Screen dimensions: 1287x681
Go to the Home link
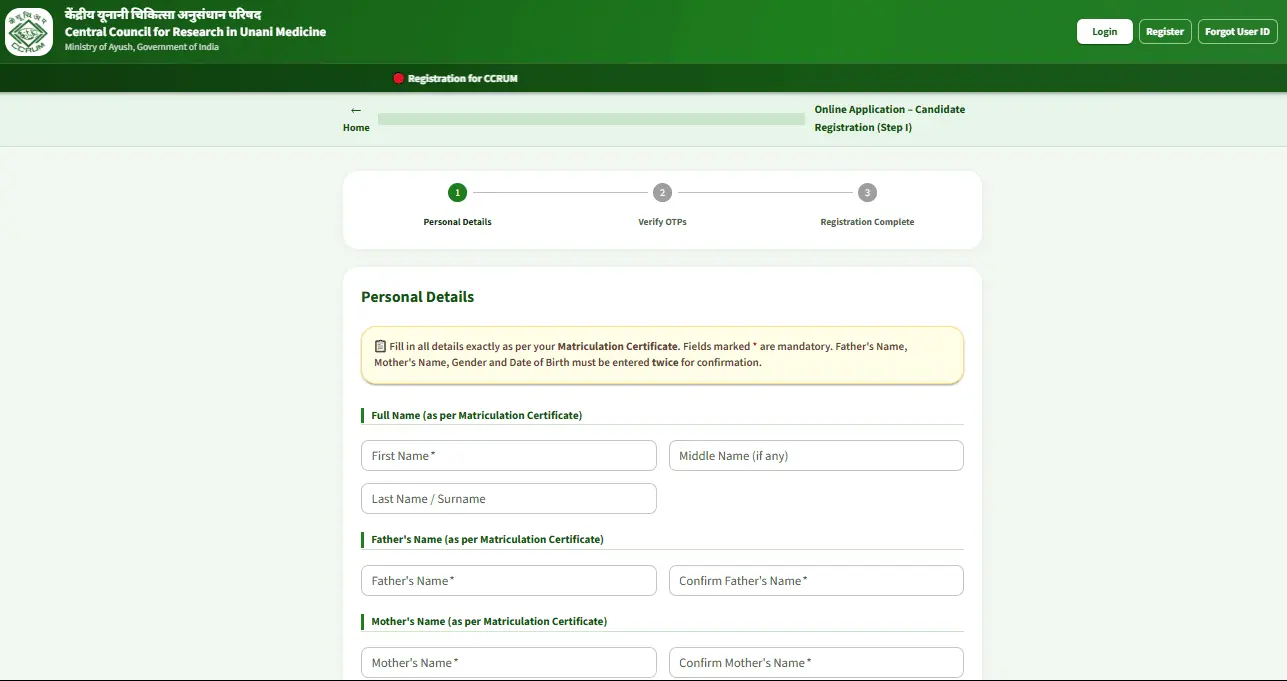[x=356, y=128]
